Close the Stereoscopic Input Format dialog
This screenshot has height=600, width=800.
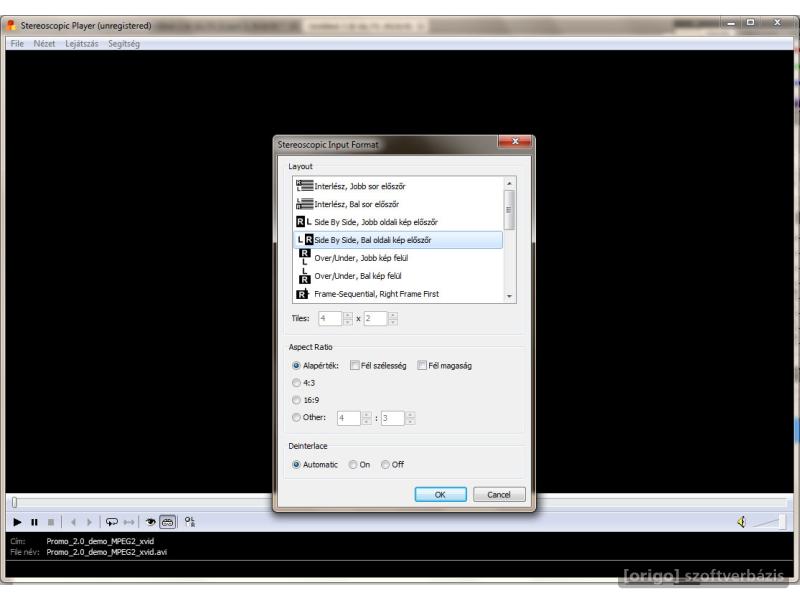point(515,141)
